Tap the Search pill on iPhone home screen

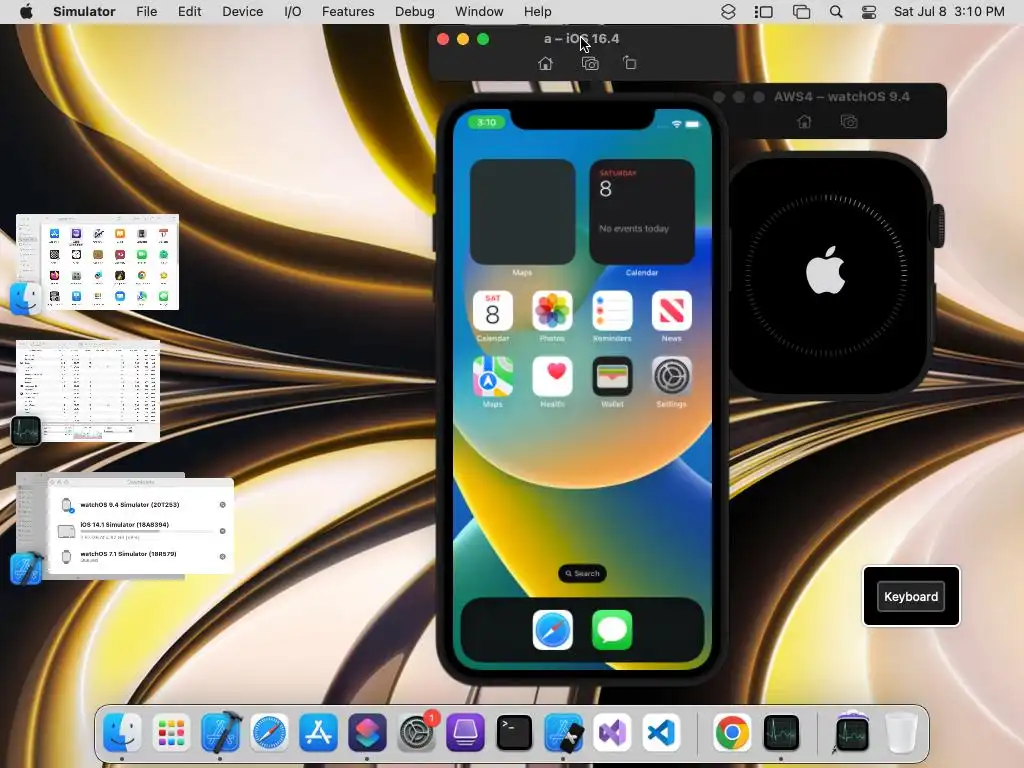(x=582, y=573)
